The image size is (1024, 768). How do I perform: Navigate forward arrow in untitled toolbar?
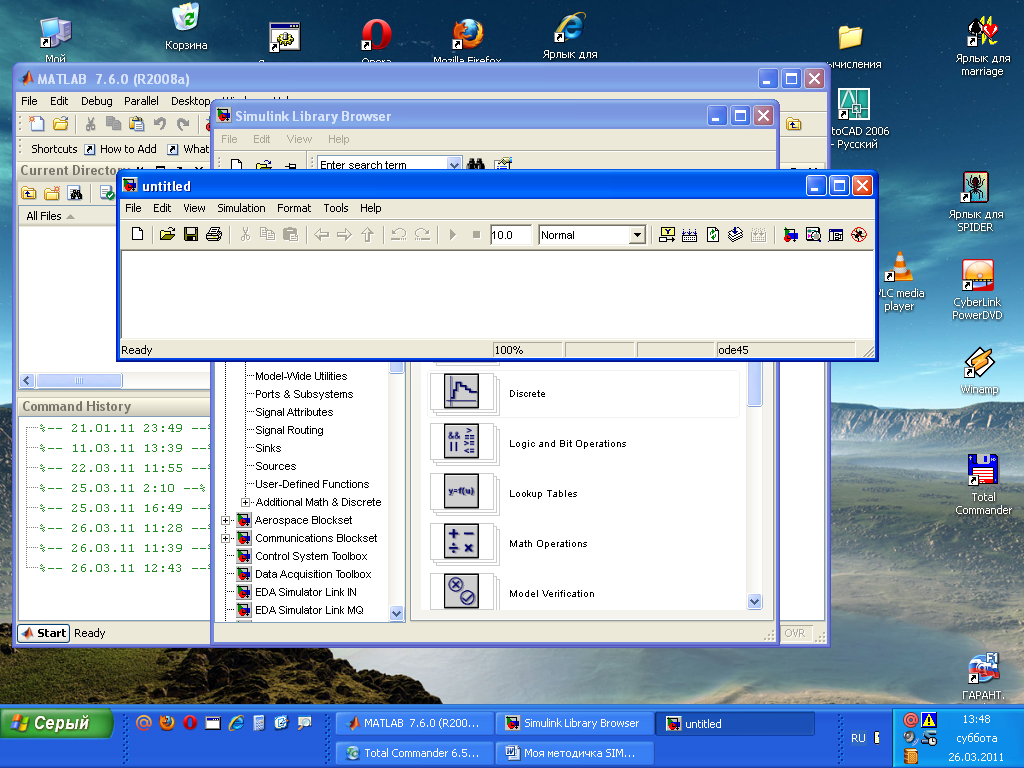[x=344, y=234]
